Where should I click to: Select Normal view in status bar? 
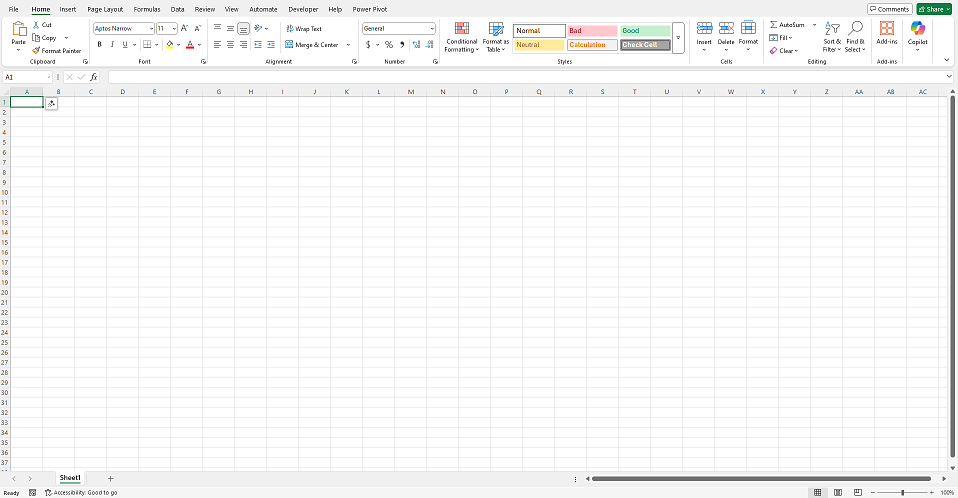click(x=817, y=493)
